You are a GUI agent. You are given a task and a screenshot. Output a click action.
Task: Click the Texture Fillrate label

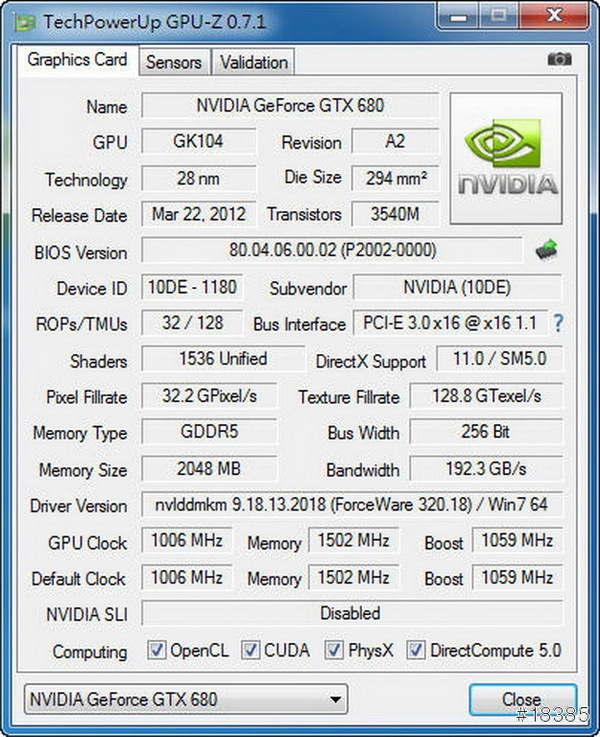click(x=349, y=398)
